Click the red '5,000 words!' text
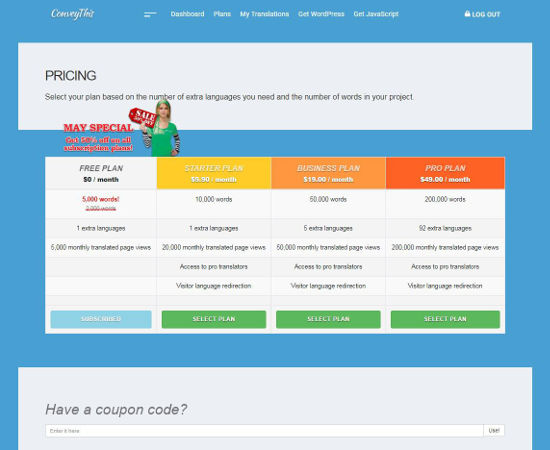 (101, 199)
